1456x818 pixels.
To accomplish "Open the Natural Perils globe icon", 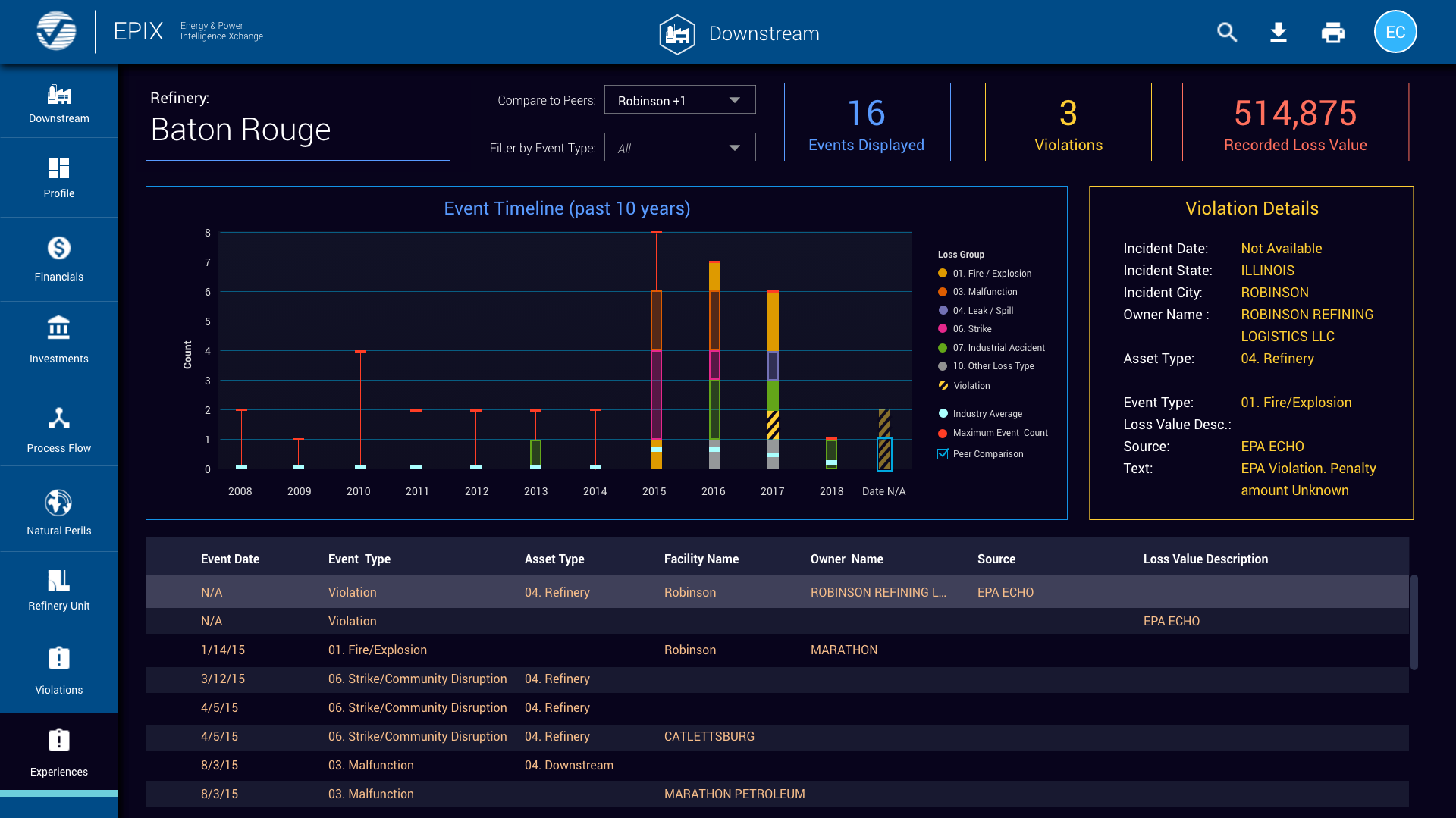I will coord(59,503).
